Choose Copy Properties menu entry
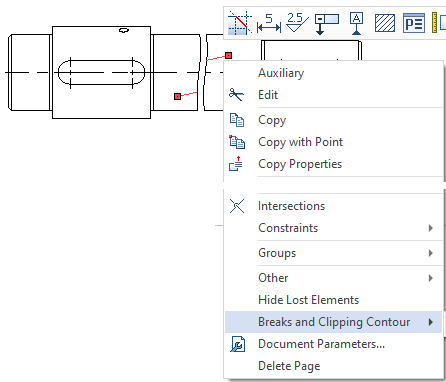 (334, 164)
